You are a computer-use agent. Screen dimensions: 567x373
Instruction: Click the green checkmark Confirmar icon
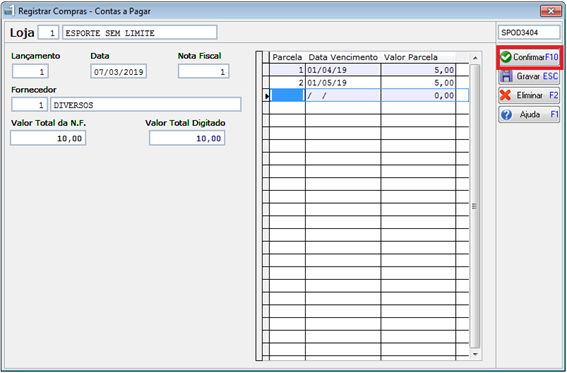tap(506, 57)
